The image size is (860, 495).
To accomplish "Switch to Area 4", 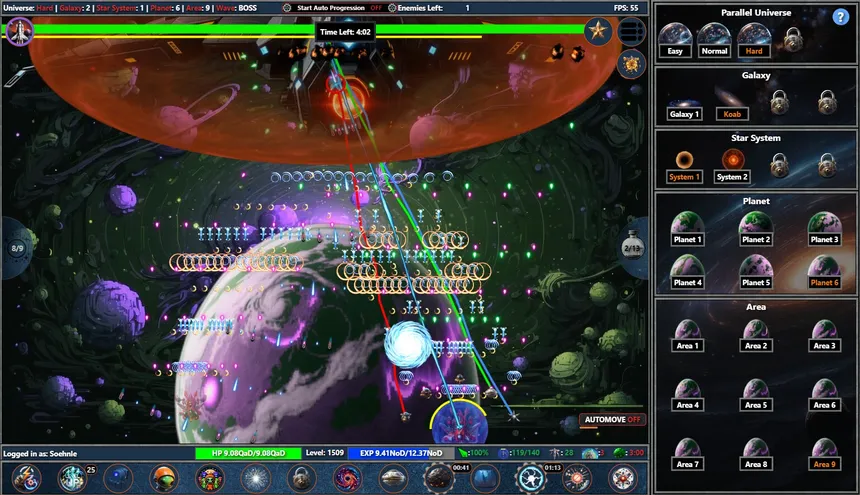I will [x=688, y=395].
